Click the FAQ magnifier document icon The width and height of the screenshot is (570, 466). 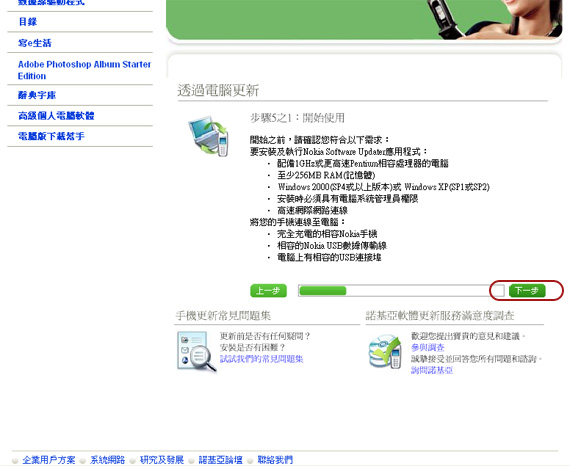click(x=197, y=351)
